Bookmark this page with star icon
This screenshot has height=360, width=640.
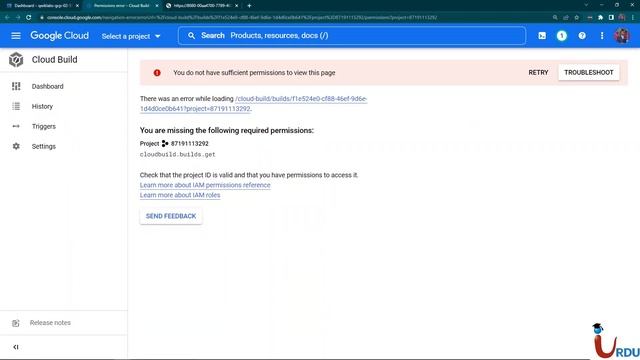pos(577,18)
